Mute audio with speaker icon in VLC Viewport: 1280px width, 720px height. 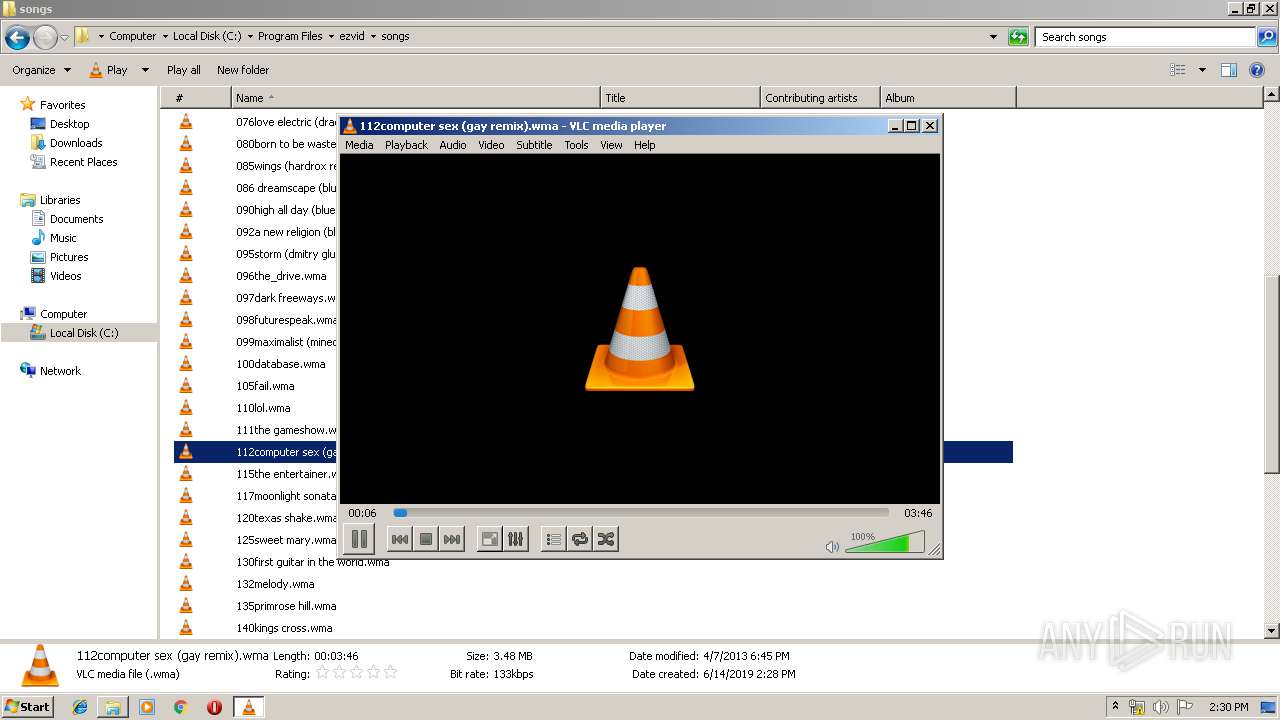click(x=832, y=547)
